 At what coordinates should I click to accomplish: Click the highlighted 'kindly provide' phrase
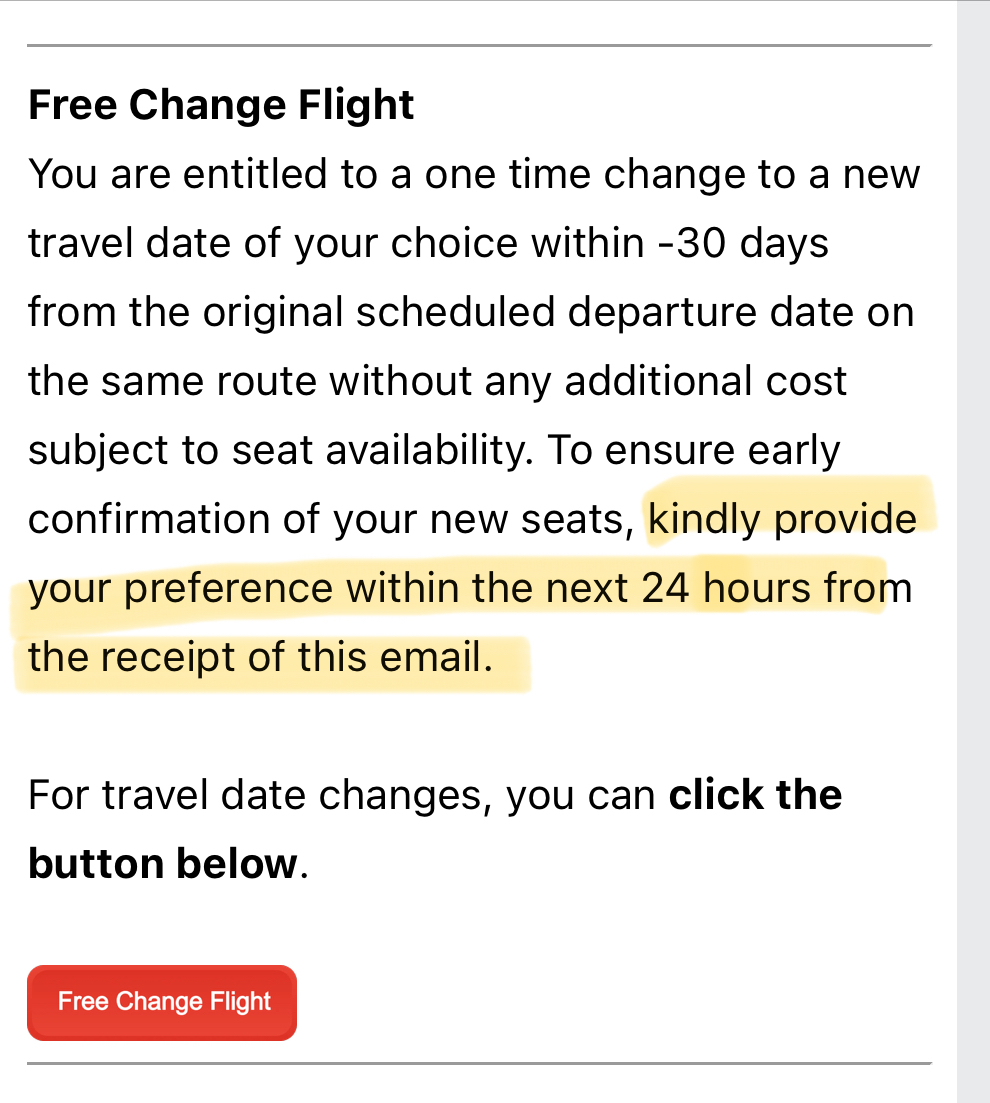tap(782, 520)
